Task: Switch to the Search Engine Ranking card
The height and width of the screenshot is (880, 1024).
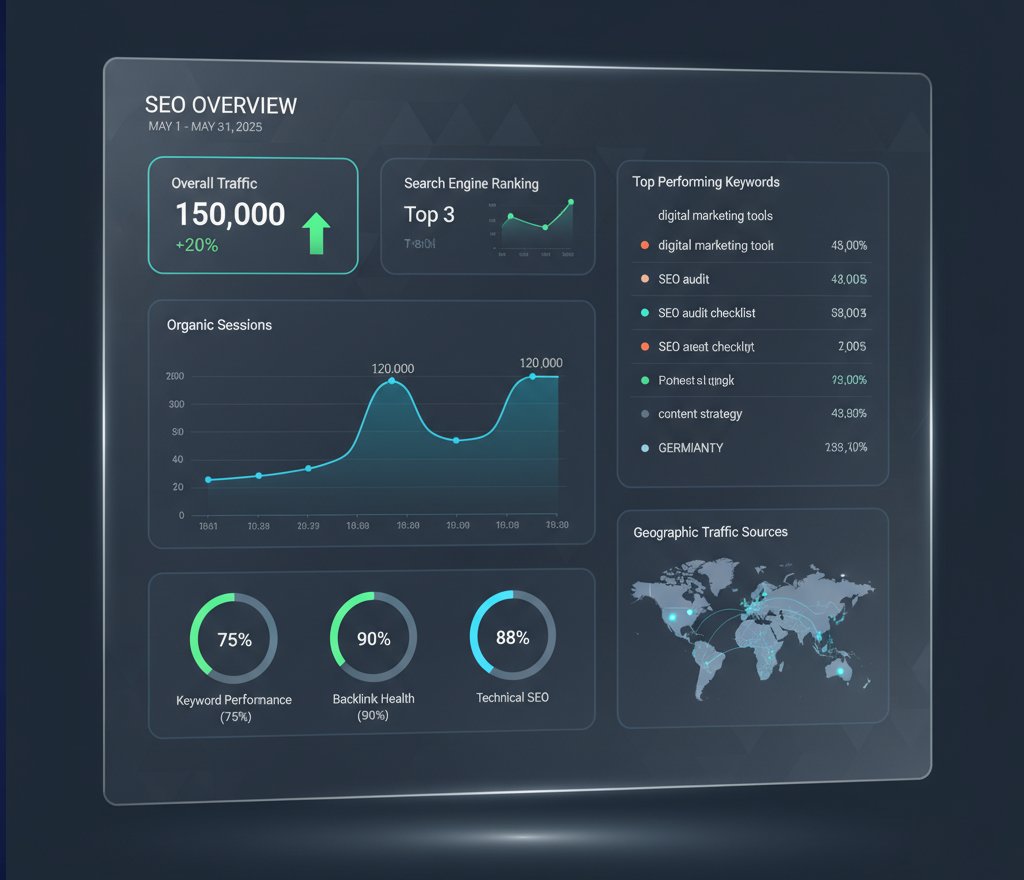Action: pos(487,215)
